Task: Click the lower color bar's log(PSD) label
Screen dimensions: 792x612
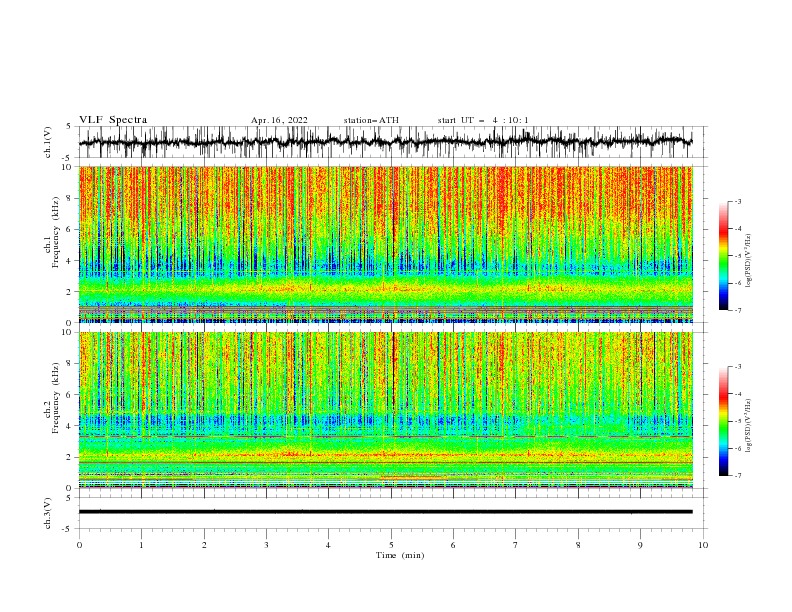Action: tap(748, 426)
